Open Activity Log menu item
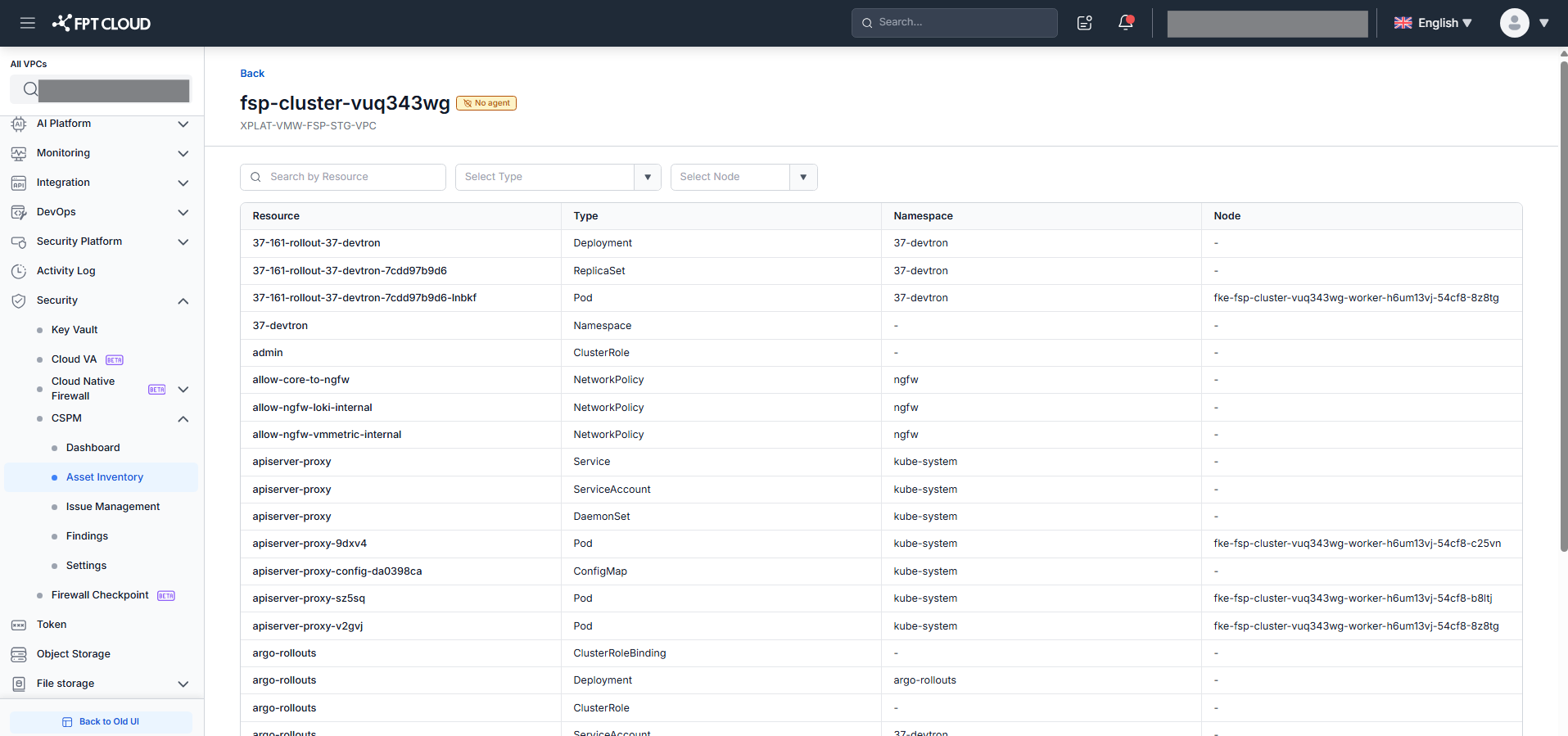The height and width of the screenshot is (736, 1568). click(x=66, y=271)
